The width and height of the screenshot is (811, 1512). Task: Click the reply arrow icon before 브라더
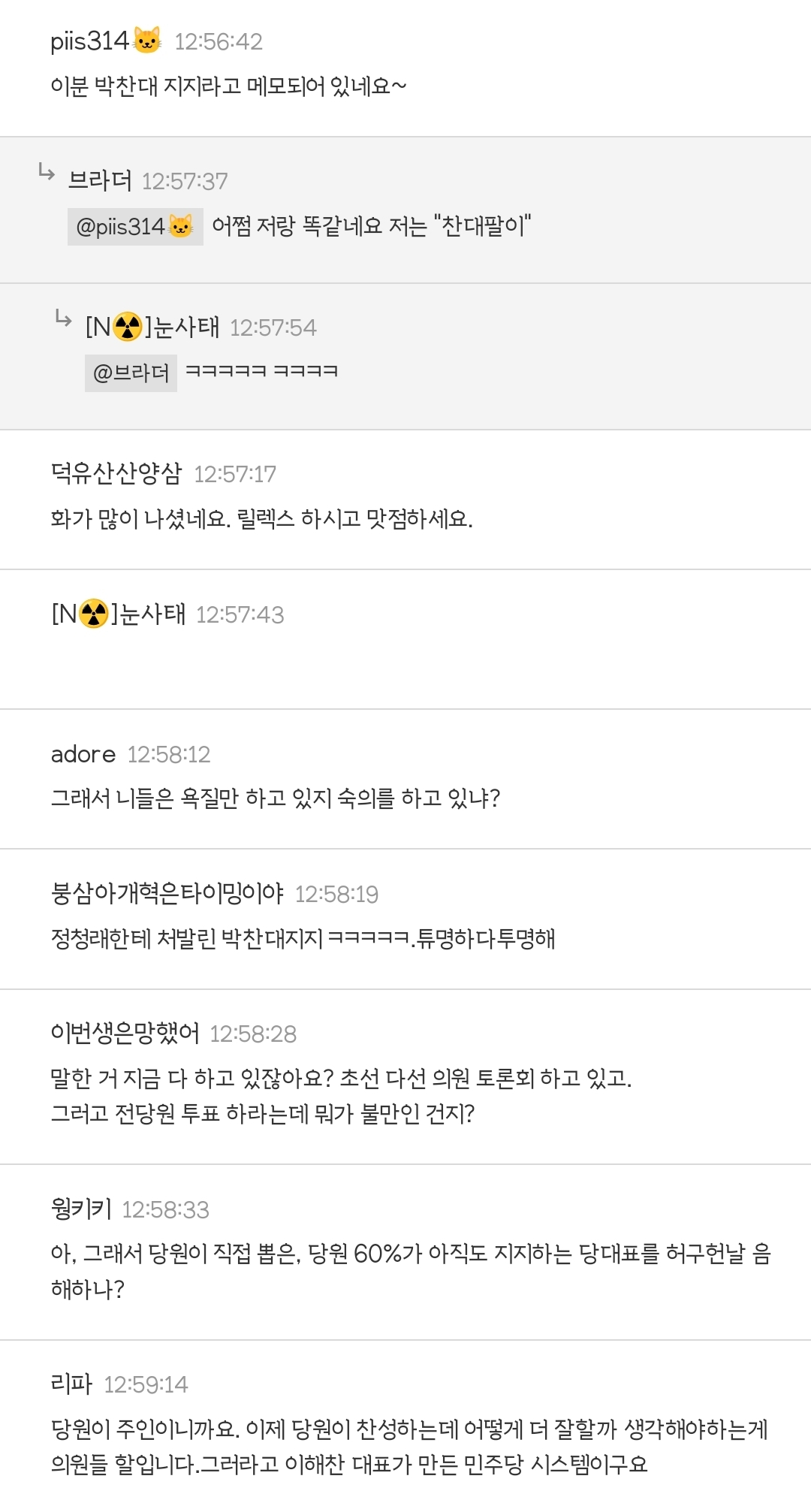click(47, 174)
